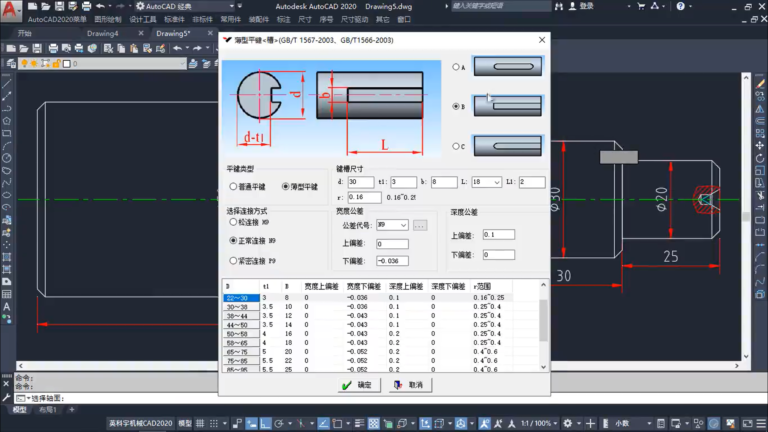The image size is (768, 432).
Task: Toggle Ortho mode in status bar
Action: click(x=265, y=423)
